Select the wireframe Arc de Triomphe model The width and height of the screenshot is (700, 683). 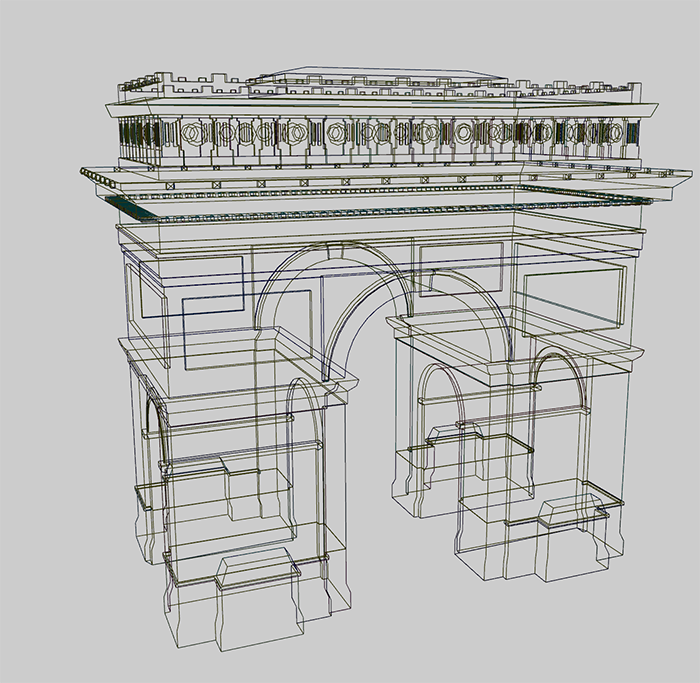386,357
